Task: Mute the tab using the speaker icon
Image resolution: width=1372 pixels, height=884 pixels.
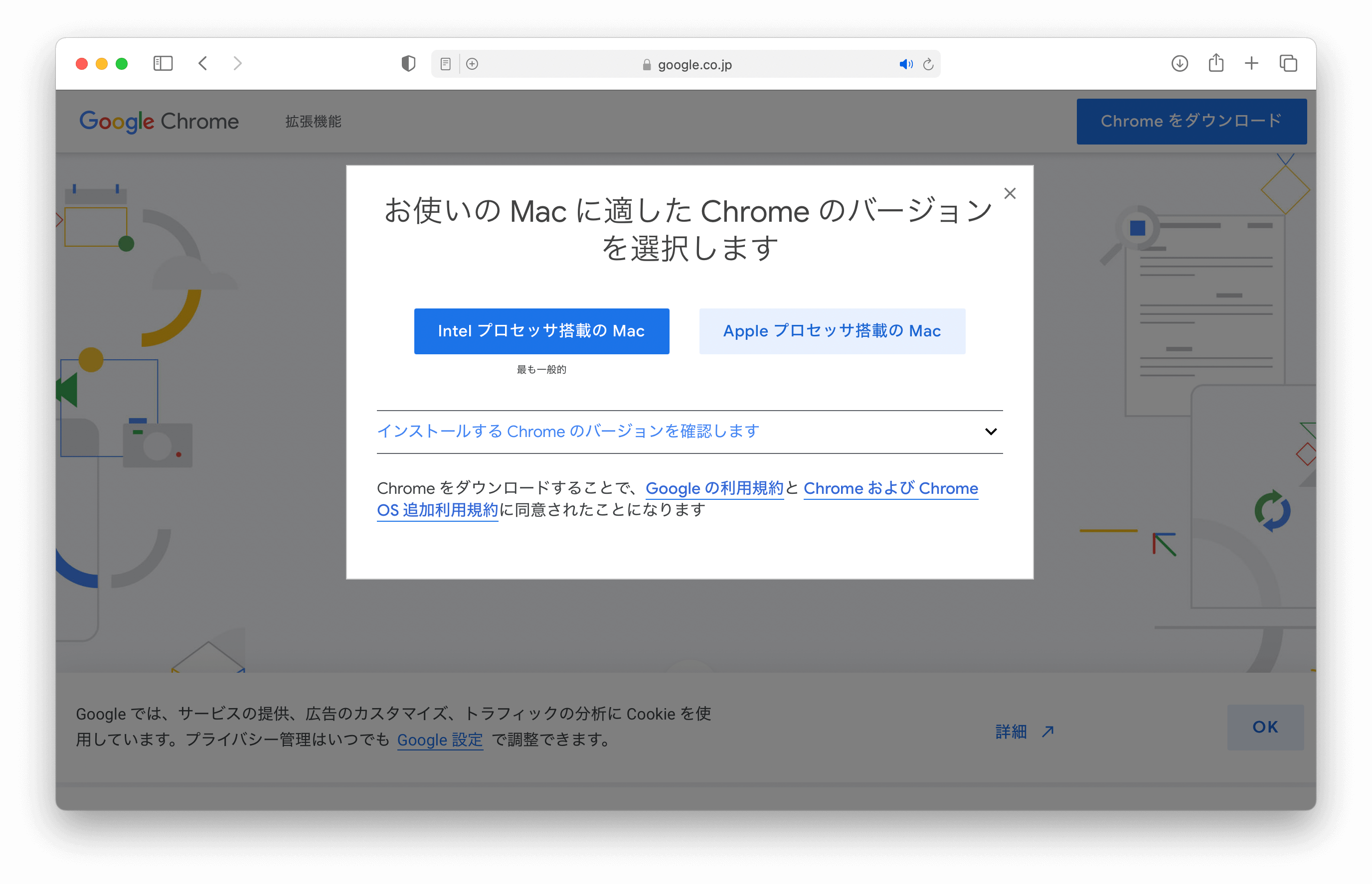Action: (906, 64)
